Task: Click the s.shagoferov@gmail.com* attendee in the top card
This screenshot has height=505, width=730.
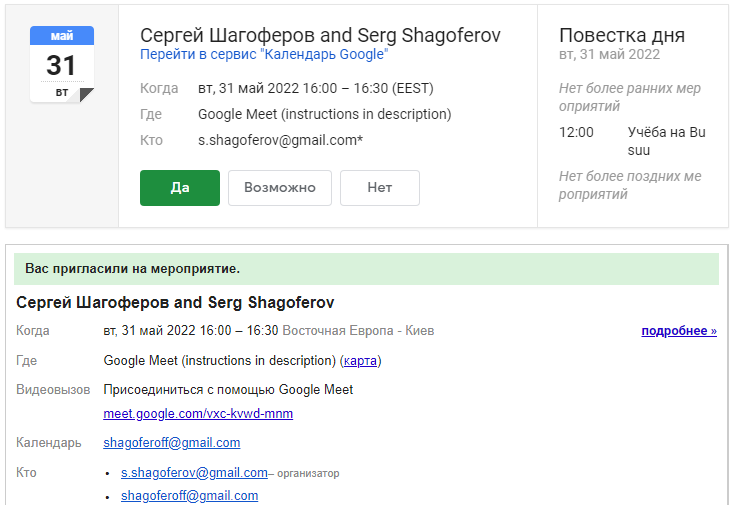Action: pos(280,140)
